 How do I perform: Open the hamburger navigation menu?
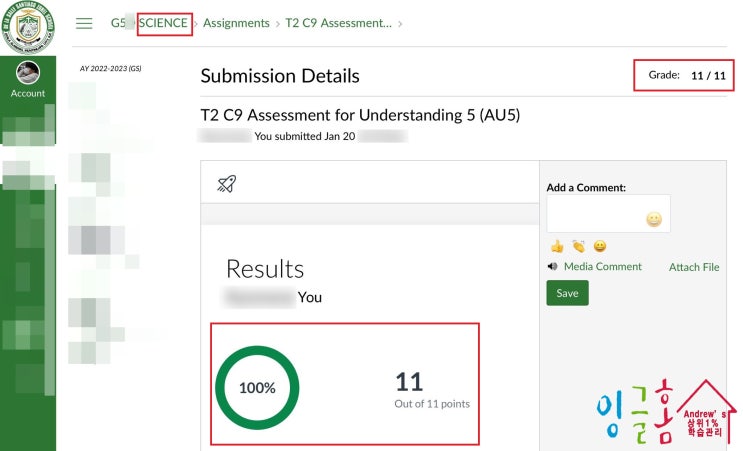coord(84,23)
